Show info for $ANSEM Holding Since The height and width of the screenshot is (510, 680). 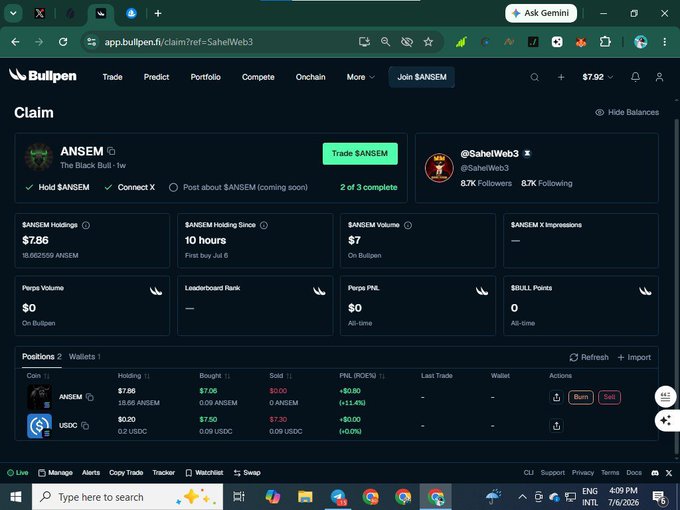[x=264, y=225]
